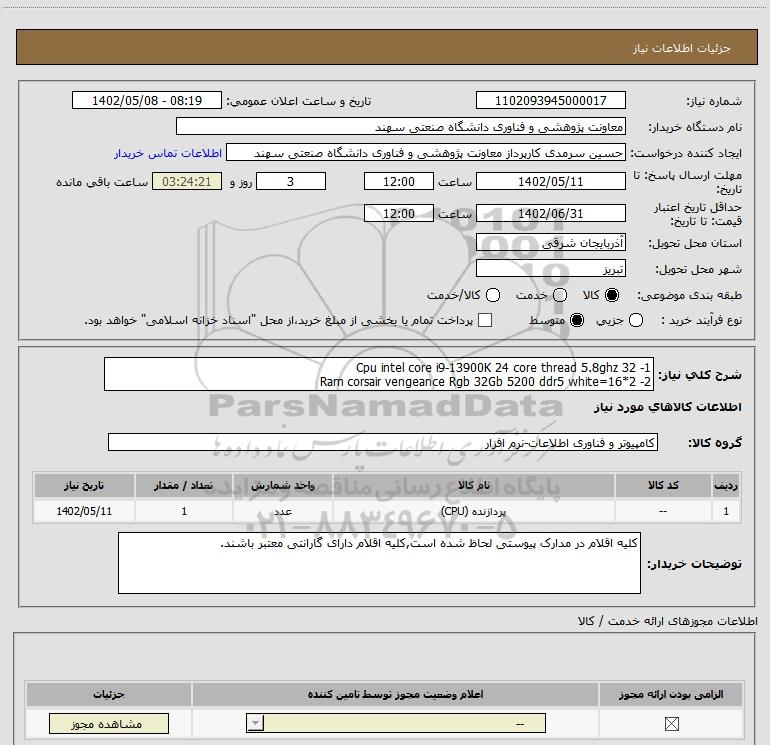This screenshot has height=745, width=770.
Task: Click the ردیف column header
Action: (726, 485)
